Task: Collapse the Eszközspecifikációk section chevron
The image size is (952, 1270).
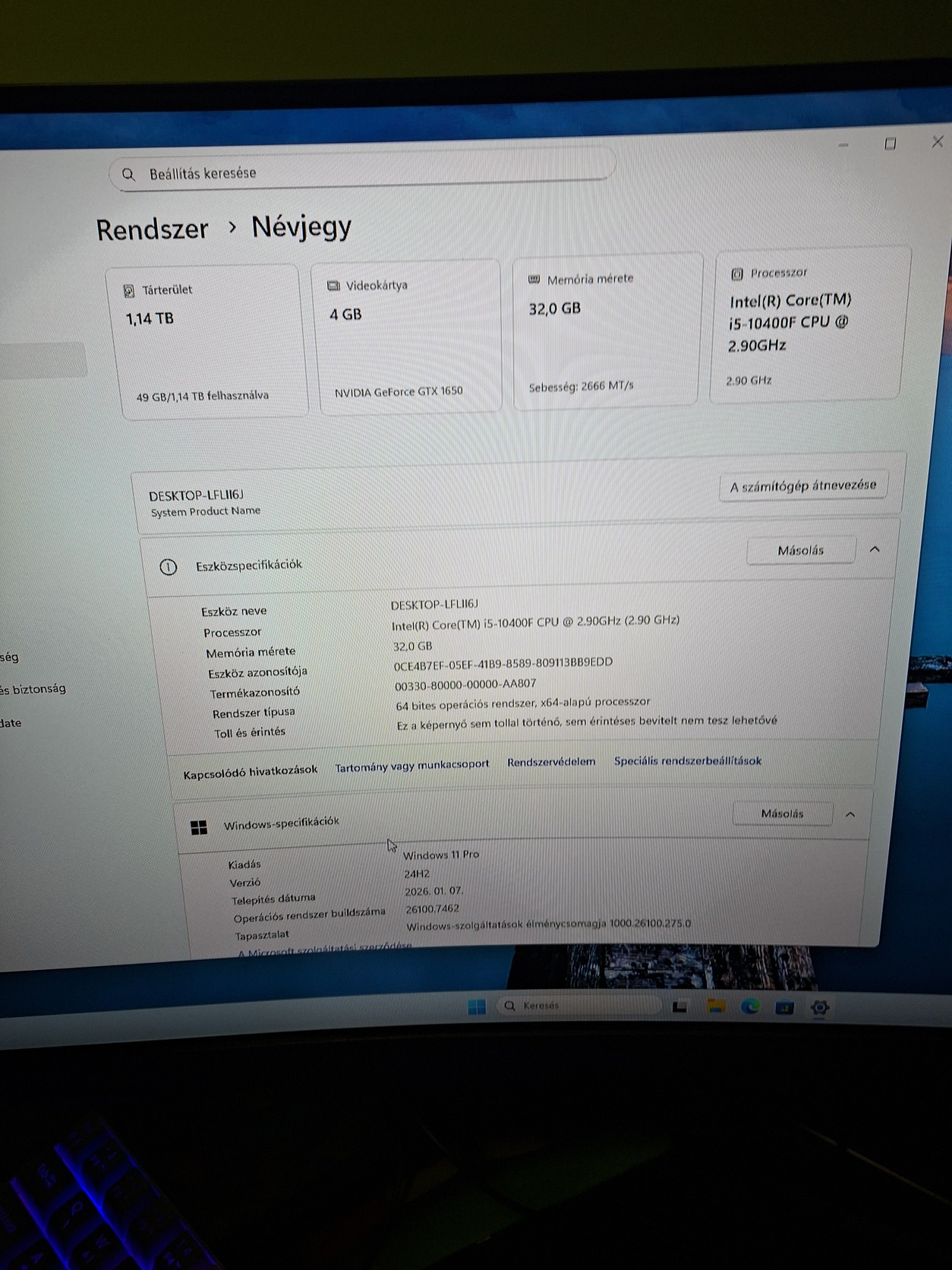Action: [875, 548]
